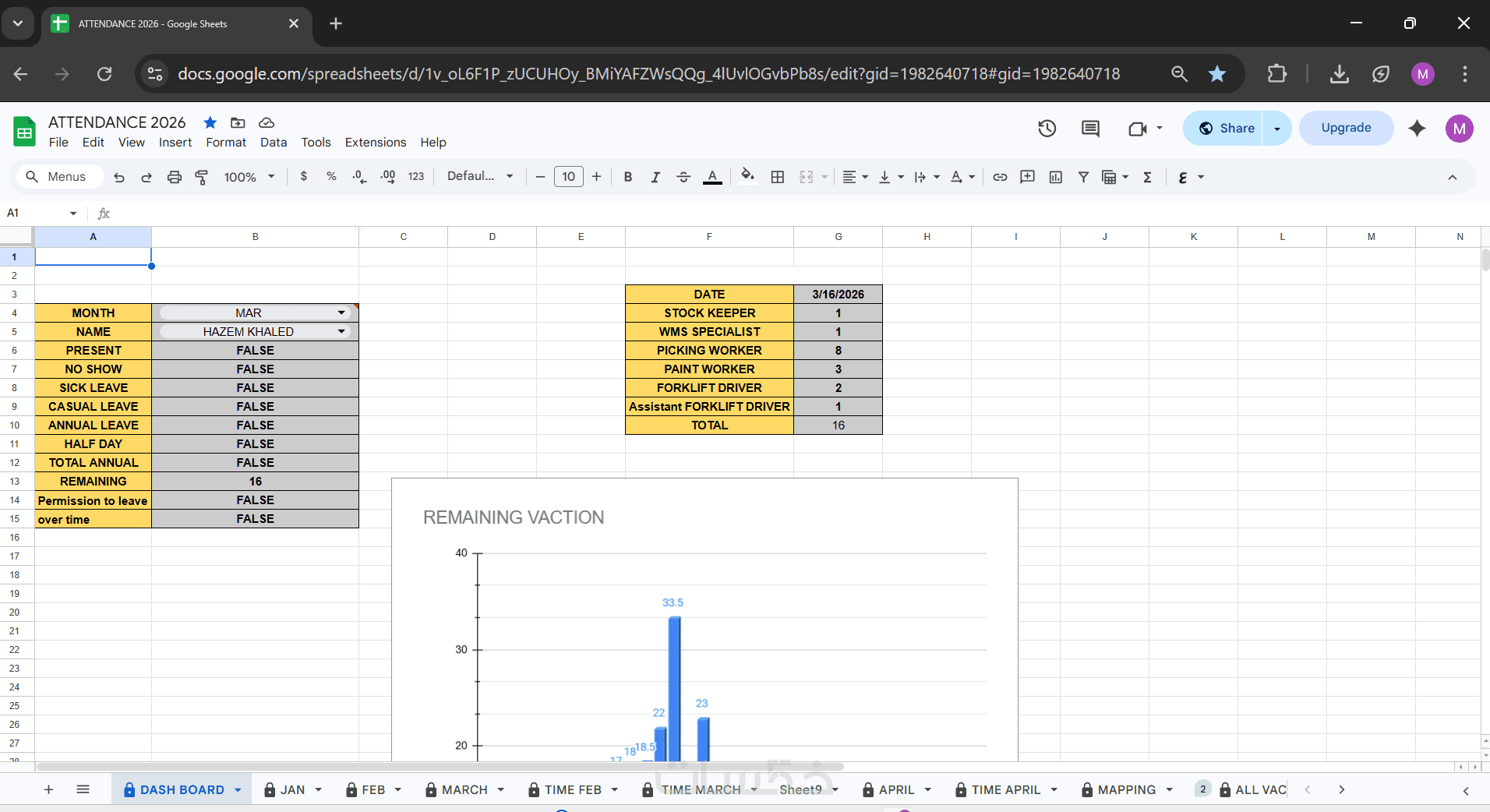Expand the zoom level dropdown
The image size is (1490, 812).
[x=249, y=177]
